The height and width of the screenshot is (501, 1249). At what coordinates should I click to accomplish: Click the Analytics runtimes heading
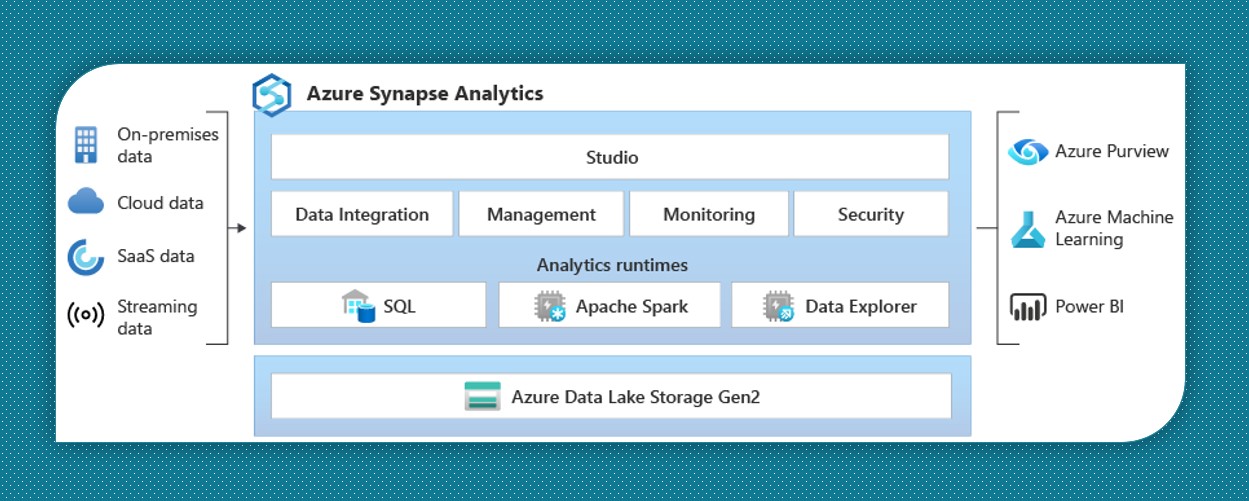pyautogui.click(x=612, y=265)
